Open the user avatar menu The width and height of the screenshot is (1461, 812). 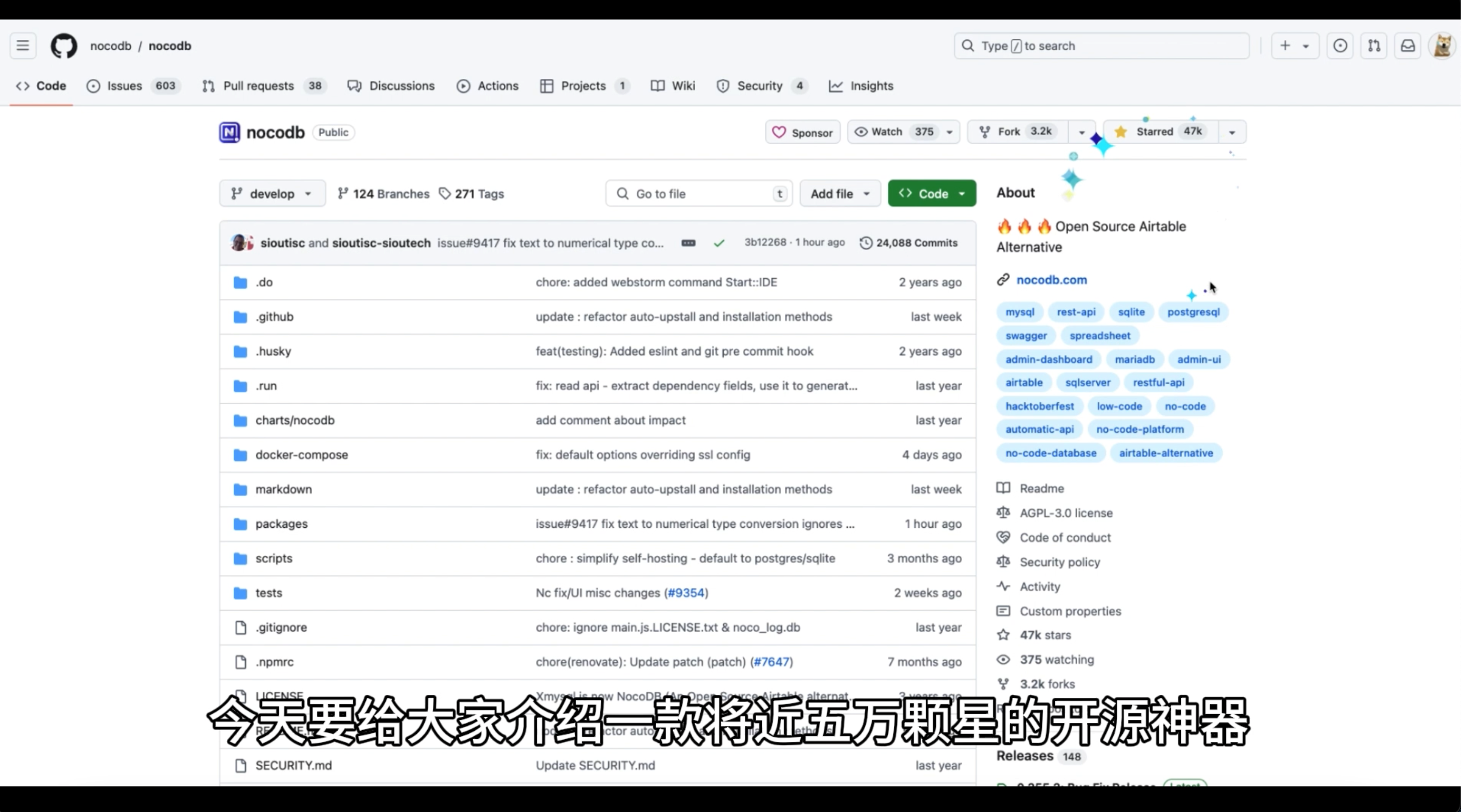(1442, 46)
